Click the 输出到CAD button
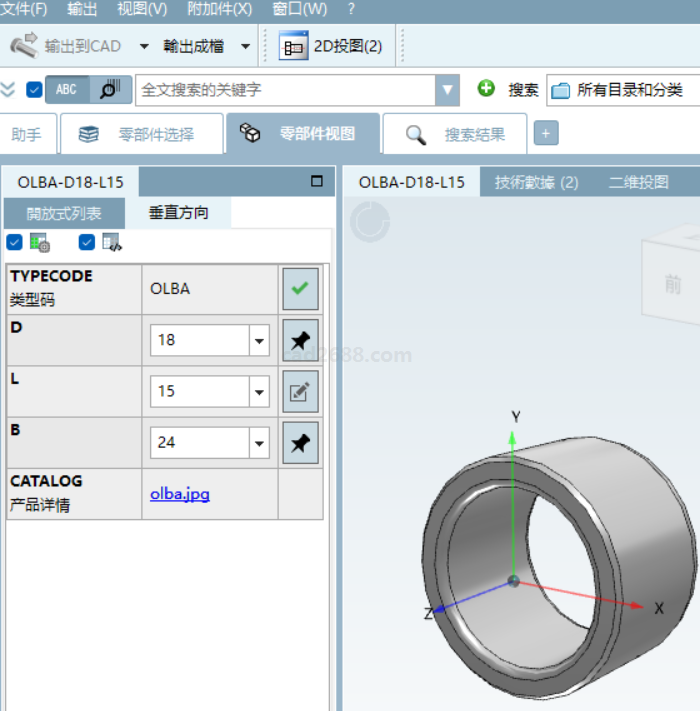Screen dimensions: 700x711 (x=67, y=46)
